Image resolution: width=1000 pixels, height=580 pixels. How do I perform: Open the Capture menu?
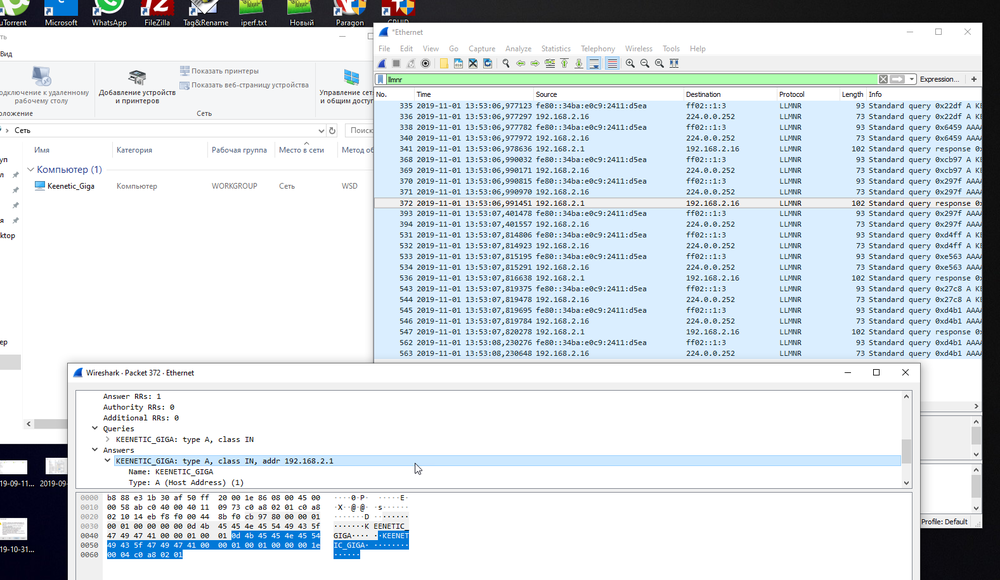(x=482, y=48)
